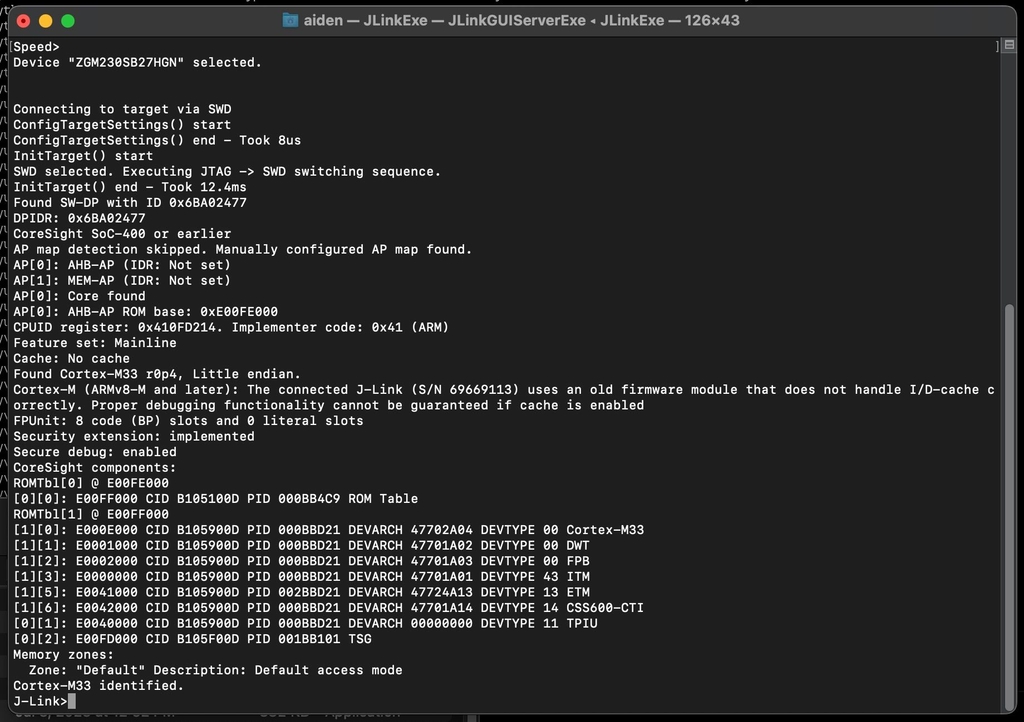Click 'ROMTbl[0] @ E00FE000' line
Image resolution: width=1024 pixels, height=722 pixels.
click(x=91, y=484)
